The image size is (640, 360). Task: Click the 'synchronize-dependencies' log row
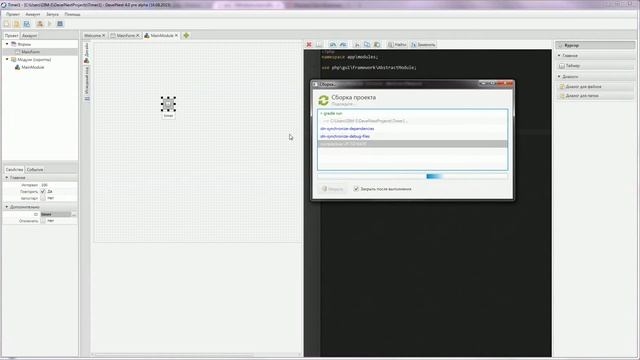pyautogui.click(x=412, y=129)
